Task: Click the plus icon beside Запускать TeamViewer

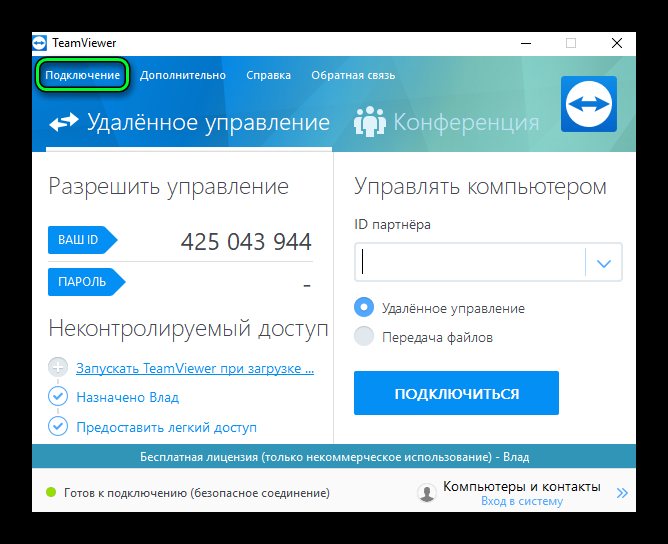Action: [58, 367]
